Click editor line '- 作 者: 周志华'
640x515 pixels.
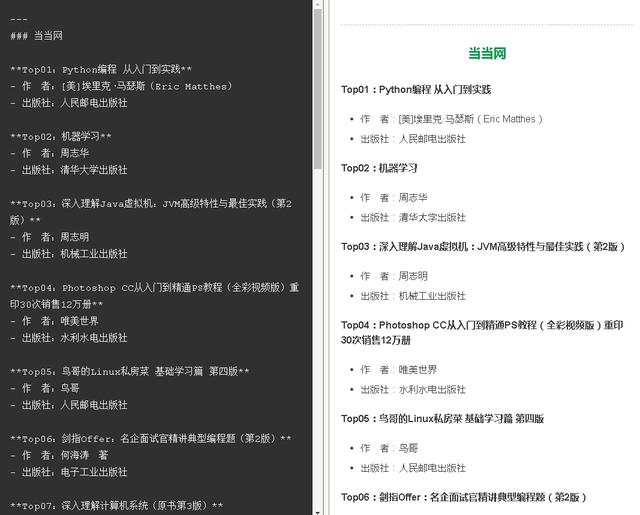(49, 153)
